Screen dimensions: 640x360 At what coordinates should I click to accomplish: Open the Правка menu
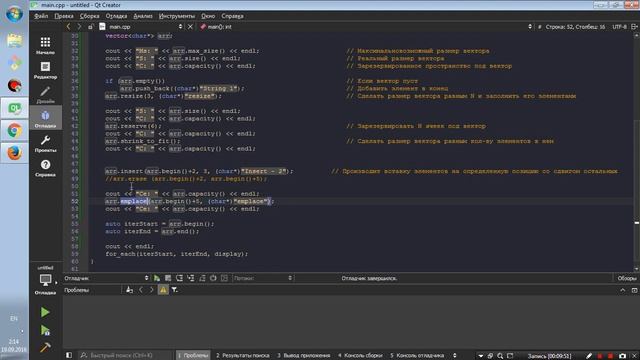(x=64, y=16)
